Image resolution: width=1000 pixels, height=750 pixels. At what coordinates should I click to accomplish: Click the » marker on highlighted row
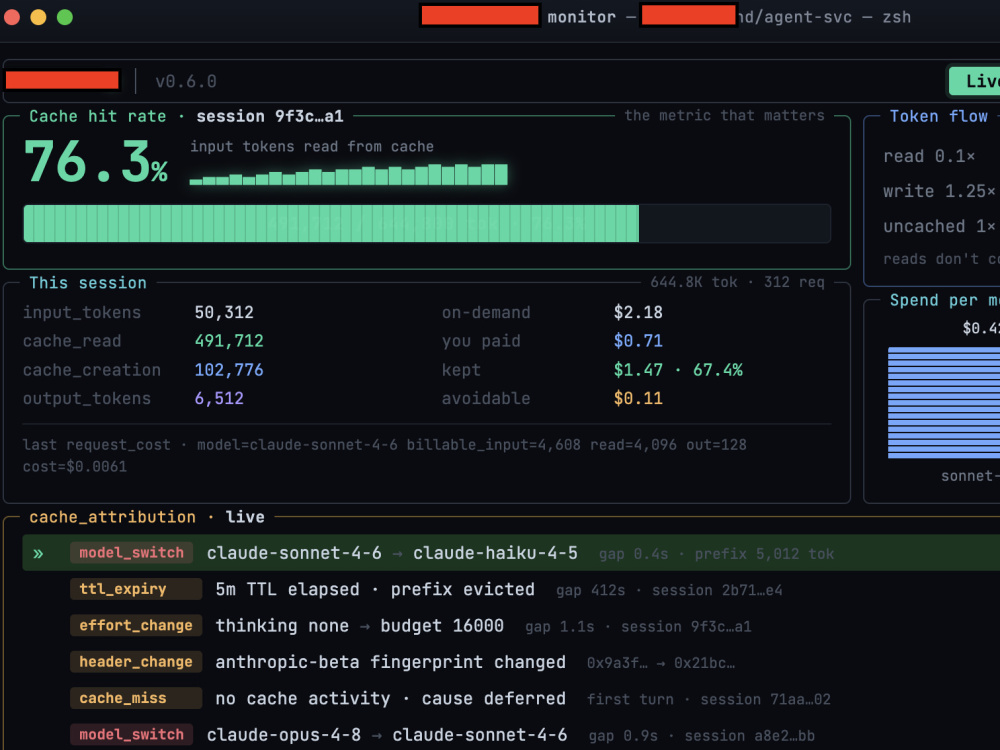[x=38, y=553]
